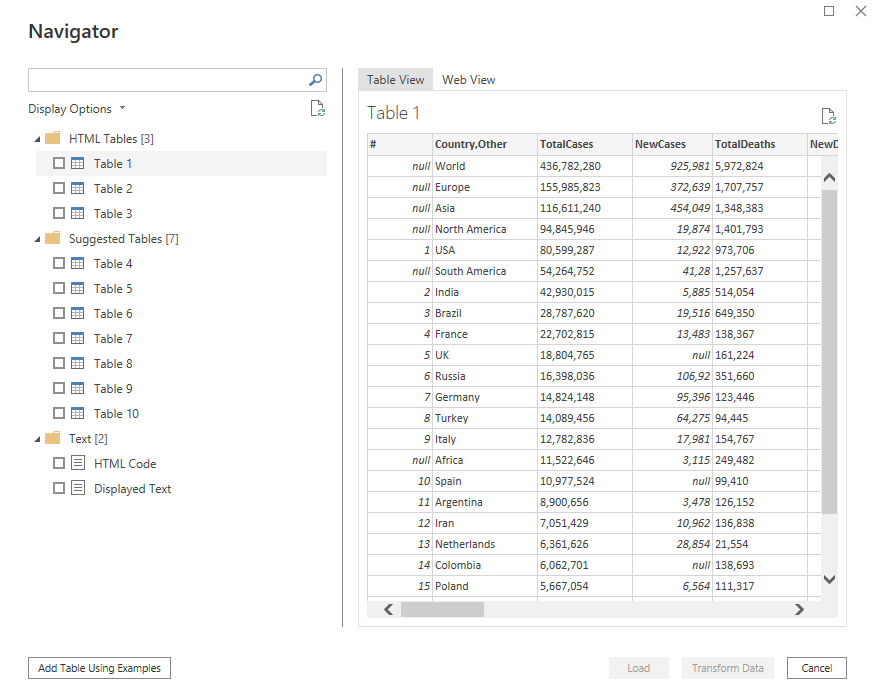Image resolution: width=875 pixels, height=695 pixels.
Task: Collapse the HTML Tables group
Action: (x=37, y=139)
